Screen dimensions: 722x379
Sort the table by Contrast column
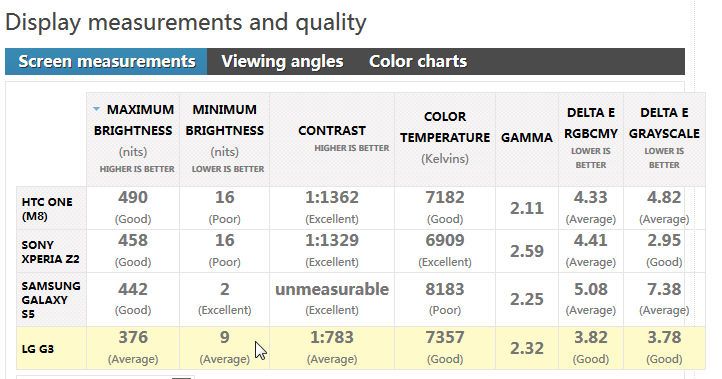(332, 139)
